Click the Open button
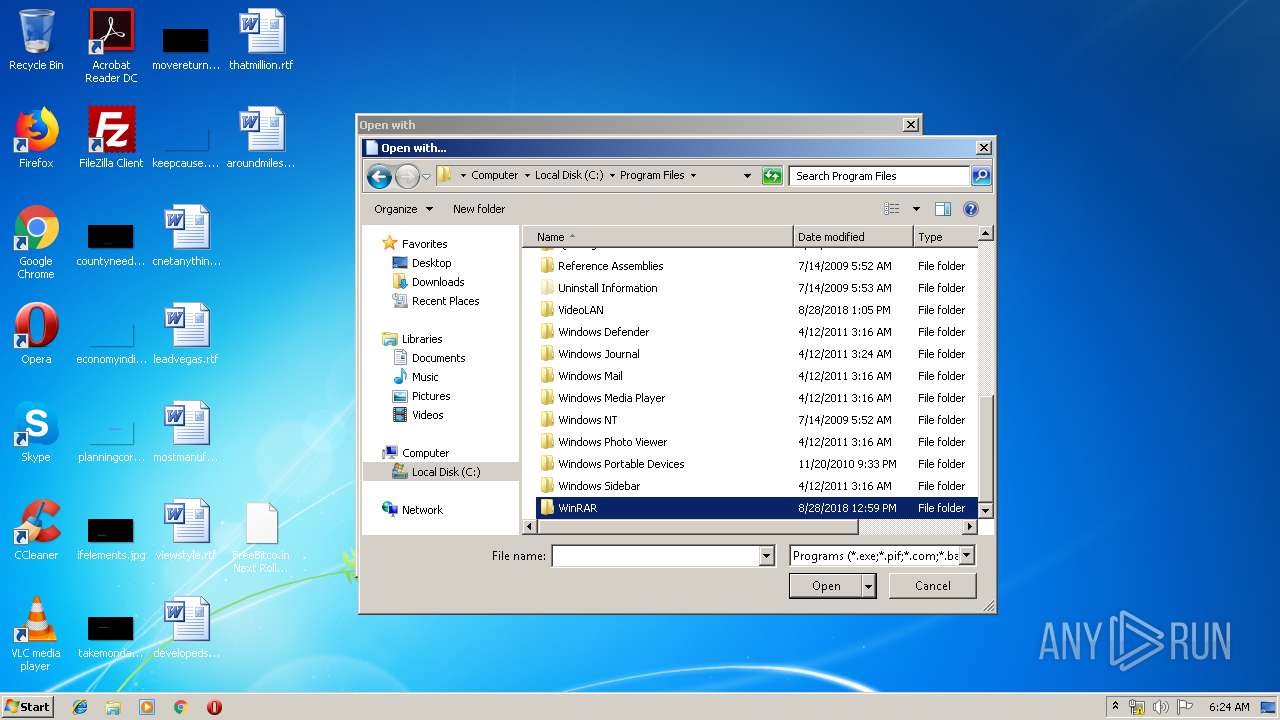This screenshot has height=720, width=1280. tap(826, 586)
